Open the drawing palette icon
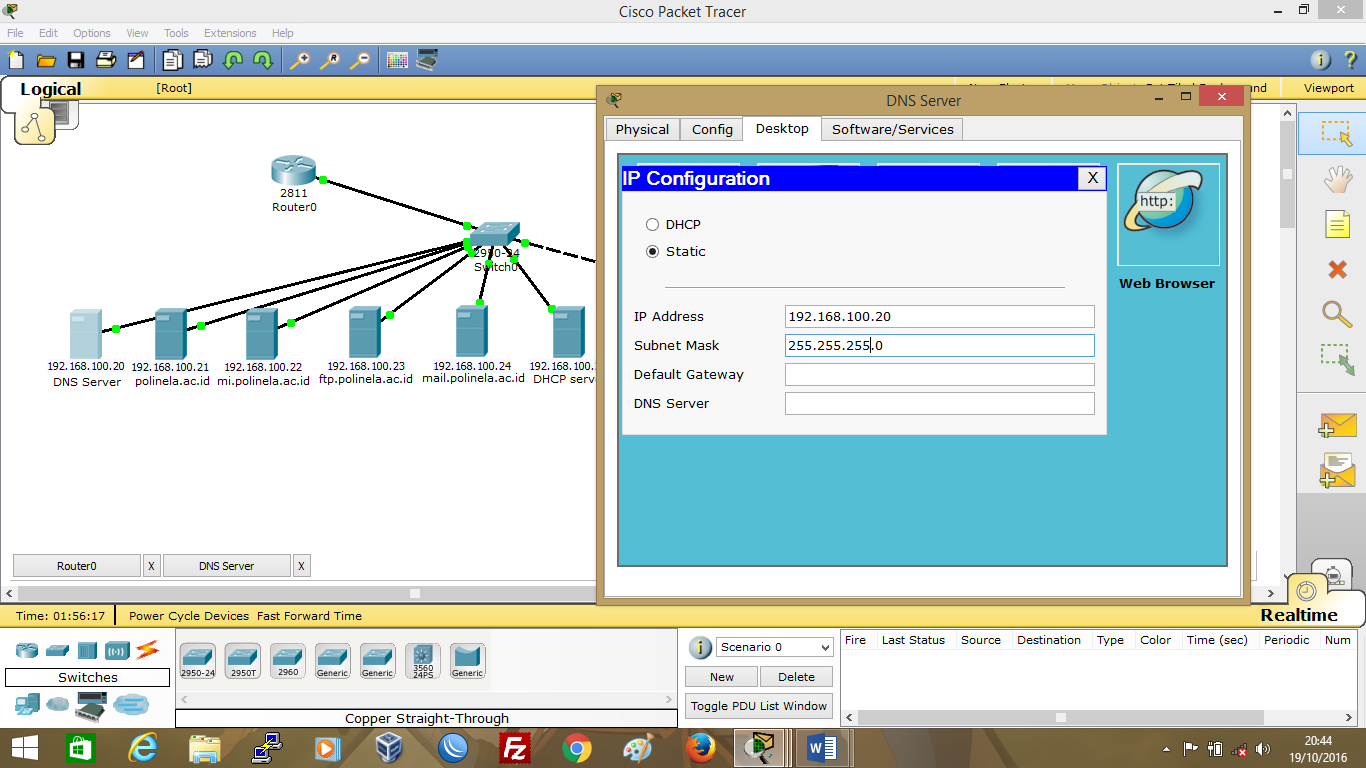1366x768 pixels. pyautogui.click(x=397, y=60)
